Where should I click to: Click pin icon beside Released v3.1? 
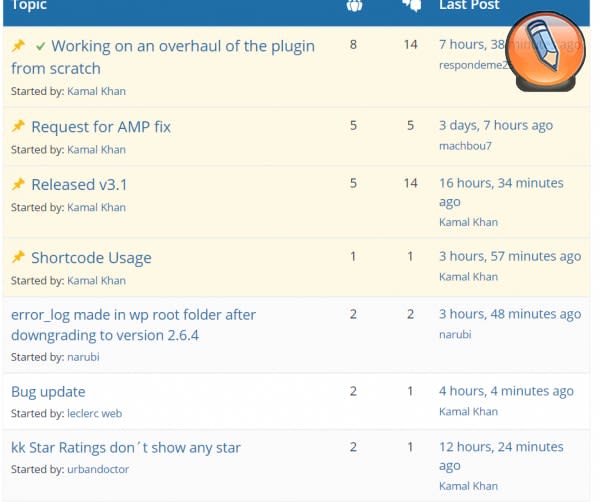(18, 184)
